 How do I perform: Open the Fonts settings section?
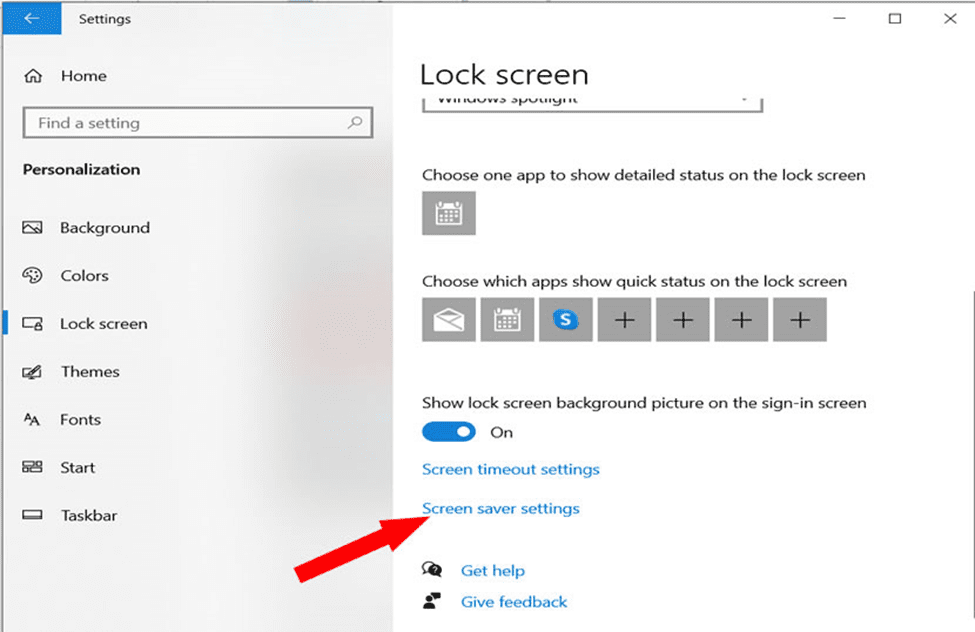coord(80,420)
